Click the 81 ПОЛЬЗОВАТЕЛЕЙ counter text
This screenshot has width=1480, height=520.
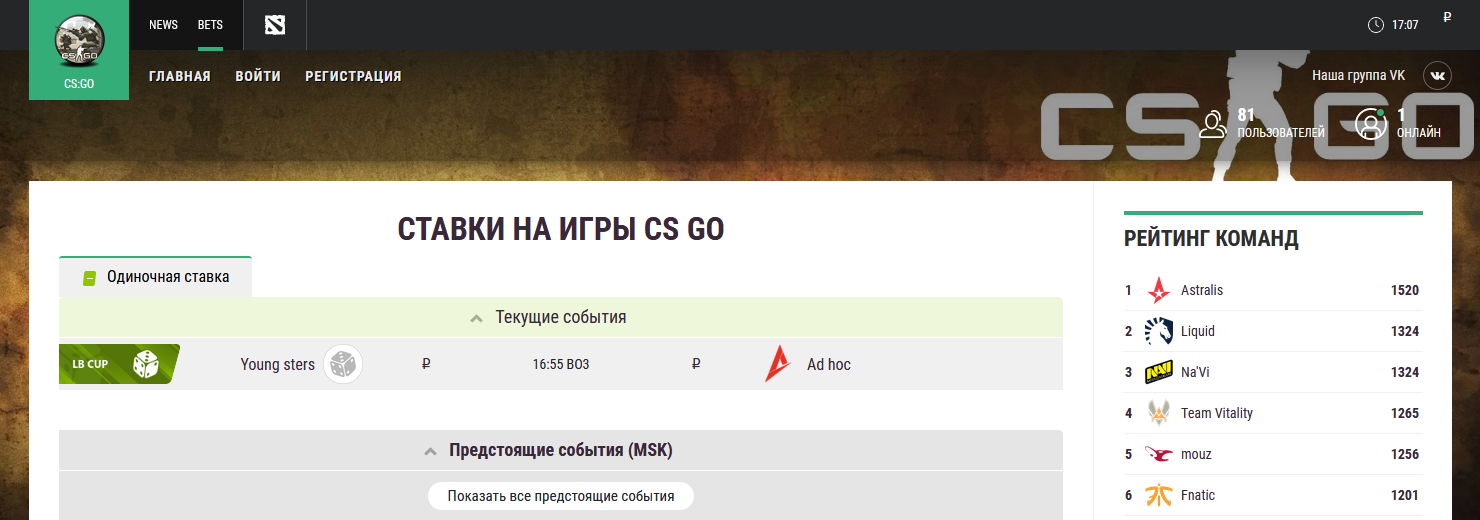pos(1281,123)
